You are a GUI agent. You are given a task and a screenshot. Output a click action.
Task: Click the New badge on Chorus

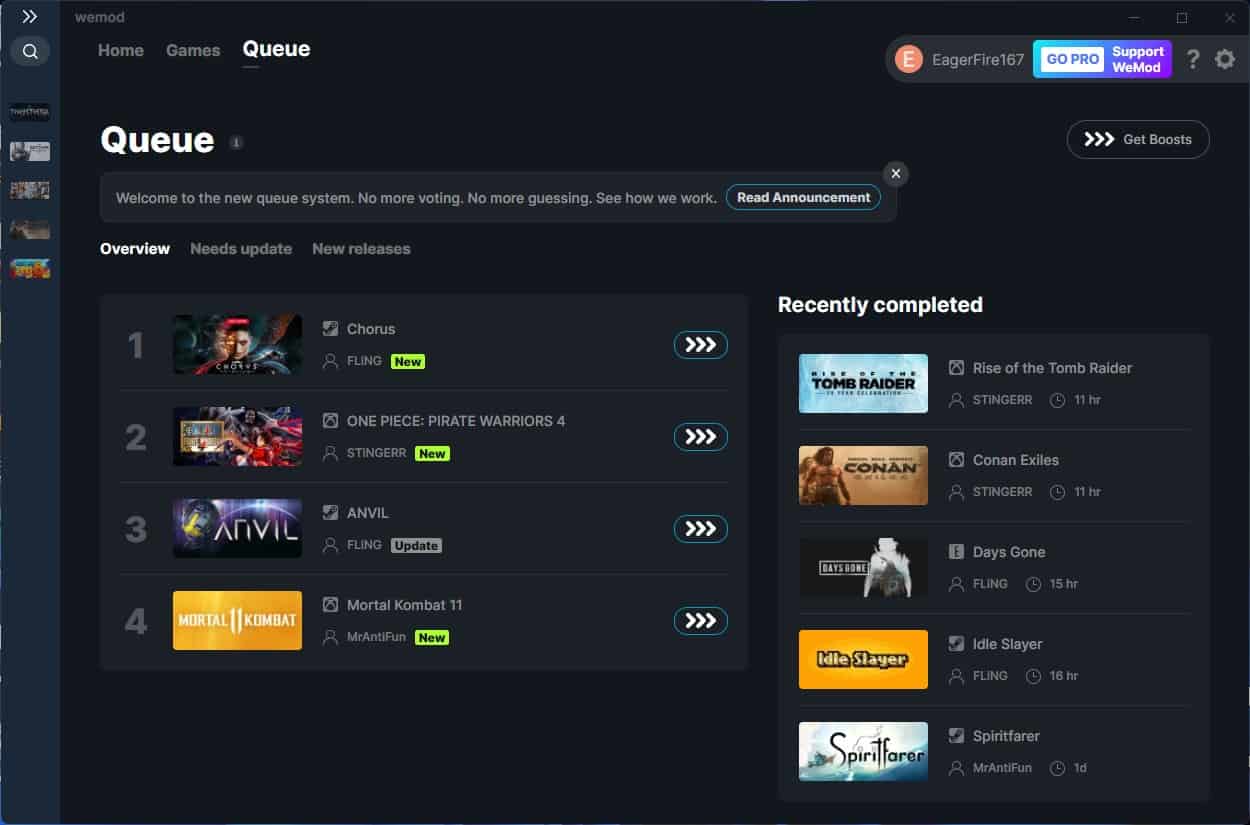[408, 361]
